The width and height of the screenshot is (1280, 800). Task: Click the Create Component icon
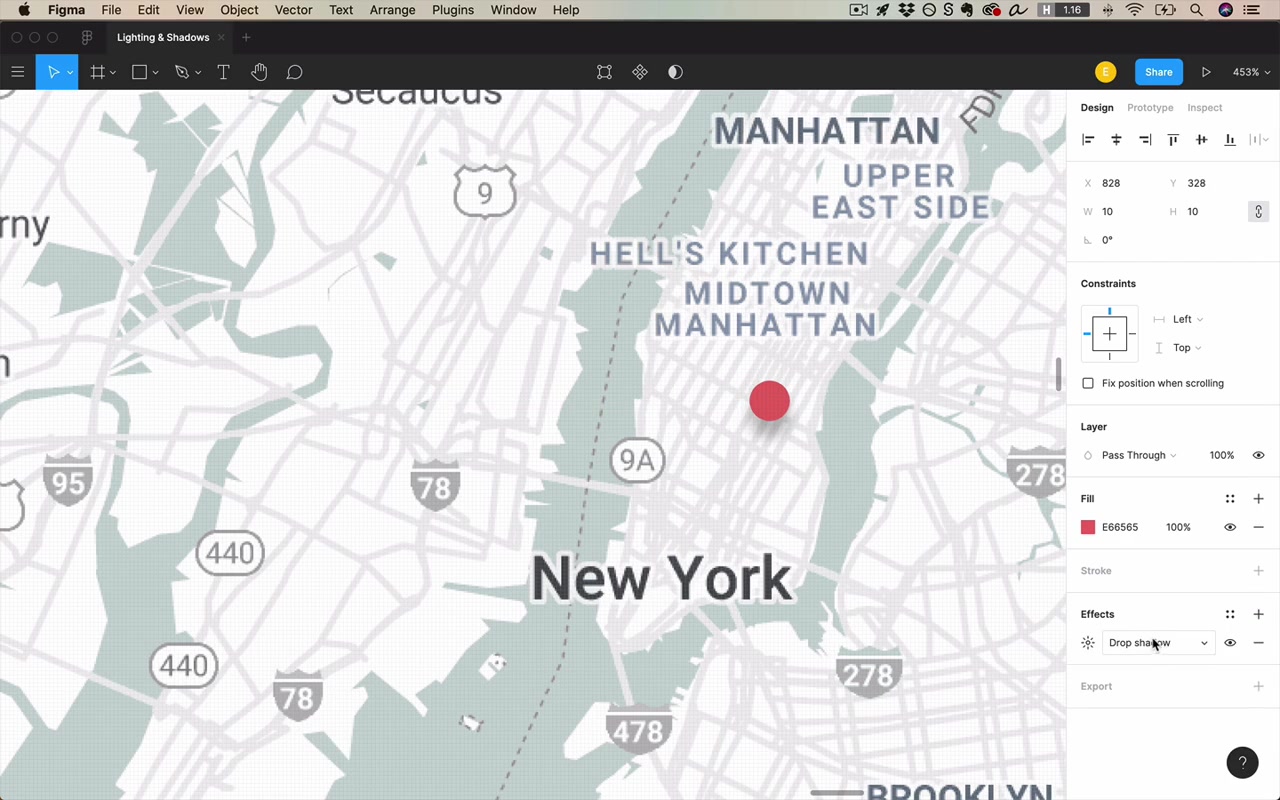point(640,72)
